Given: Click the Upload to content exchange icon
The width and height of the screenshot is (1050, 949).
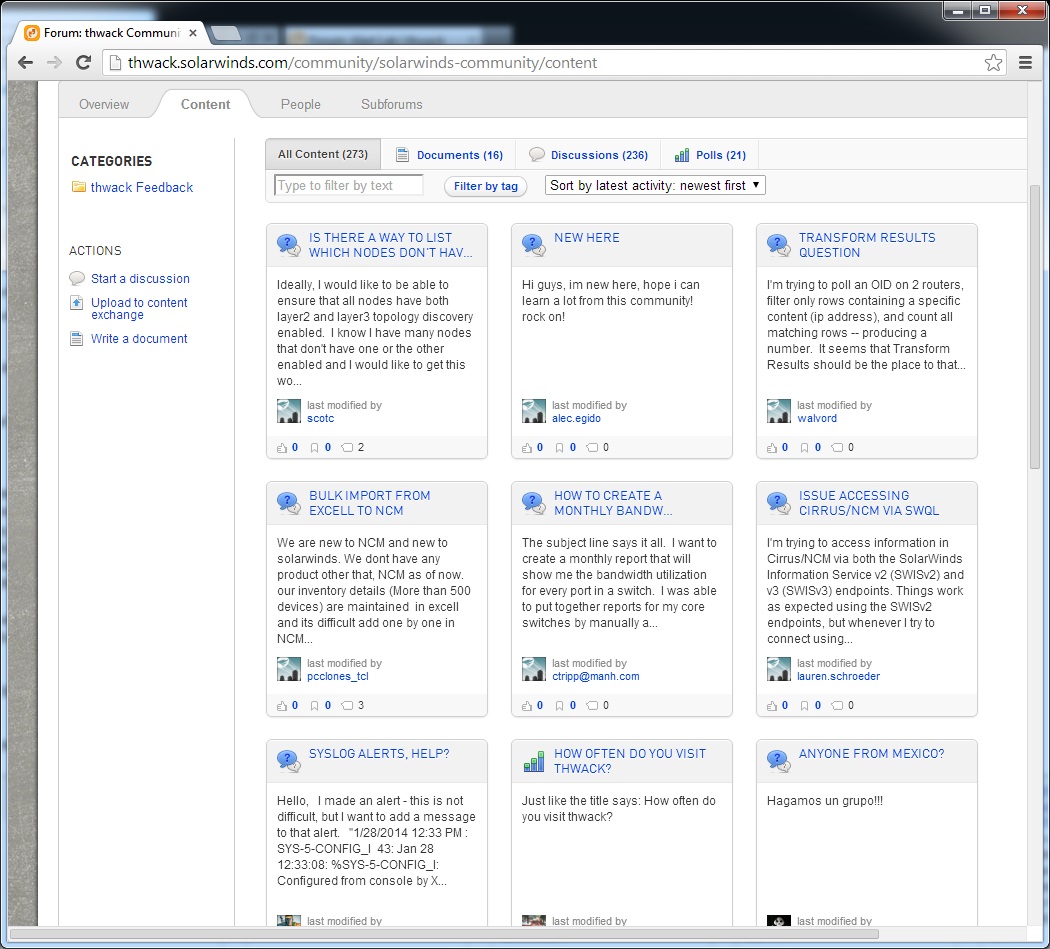Looking at the screenshot, I should [x=77, y=303].
